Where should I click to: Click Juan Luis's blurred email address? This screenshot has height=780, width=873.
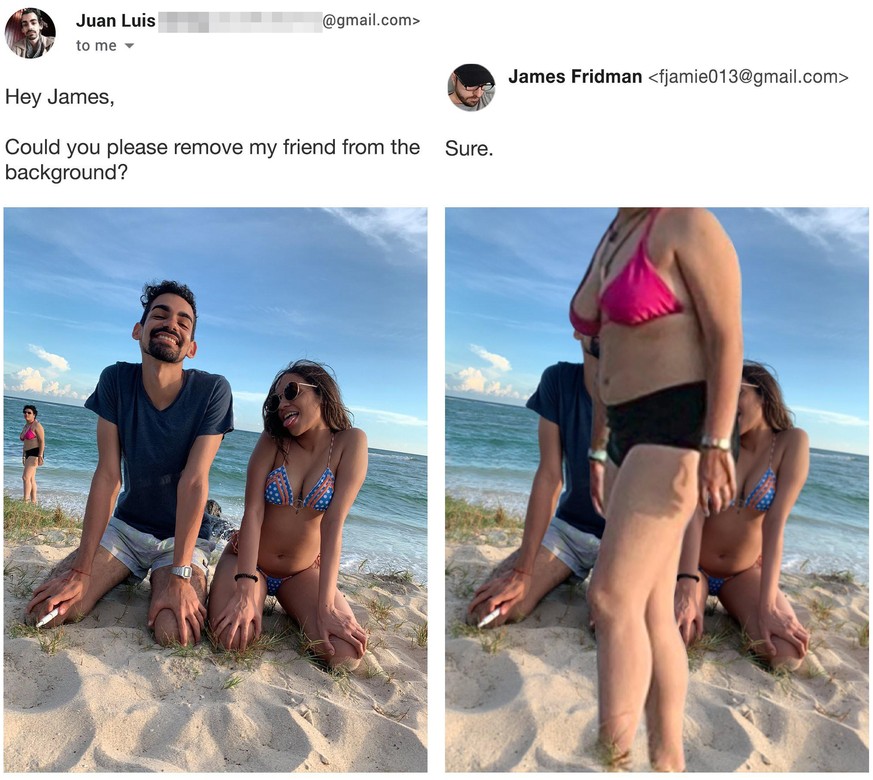tap(289, 21)
